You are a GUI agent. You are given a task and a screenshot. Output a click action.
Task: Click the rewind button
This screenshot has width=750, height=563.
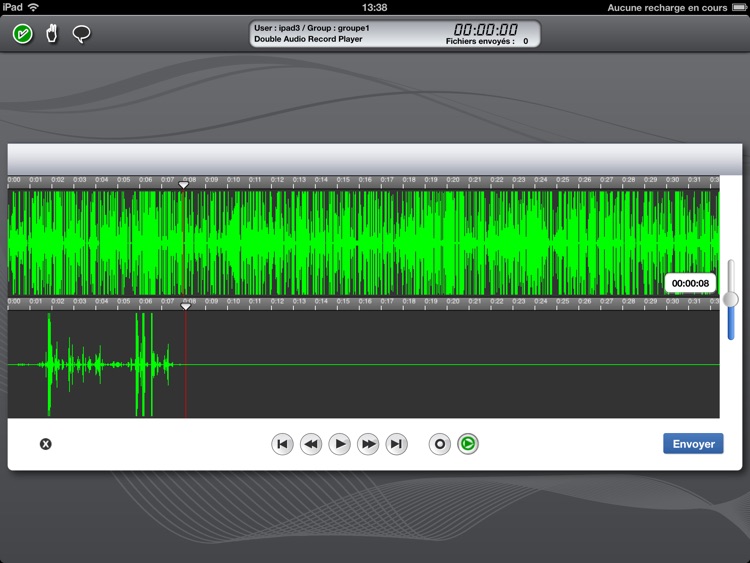(x=311, y=444)
